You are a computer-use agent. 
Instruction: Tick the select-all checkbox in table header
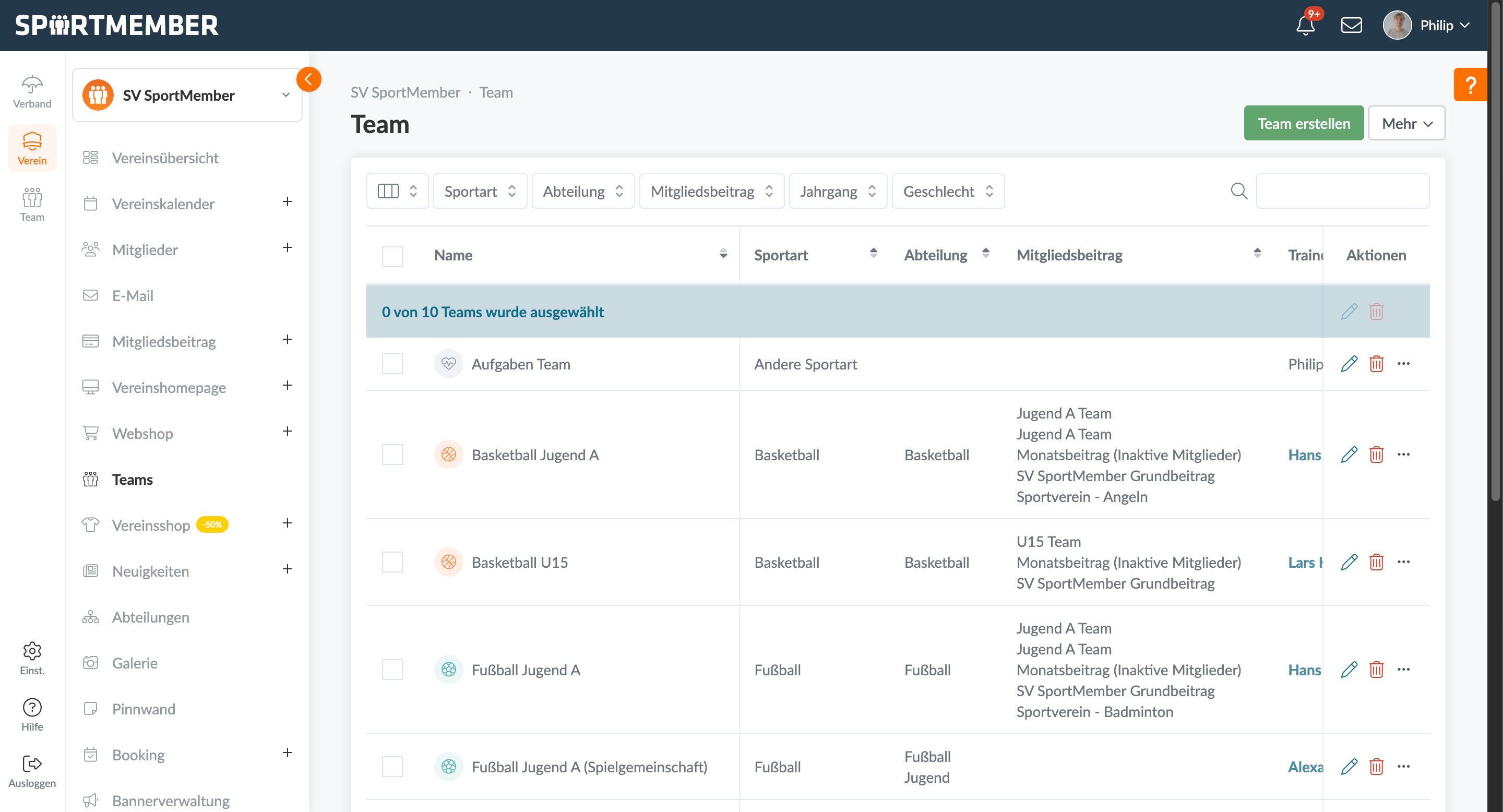click(x=392, y=256)
